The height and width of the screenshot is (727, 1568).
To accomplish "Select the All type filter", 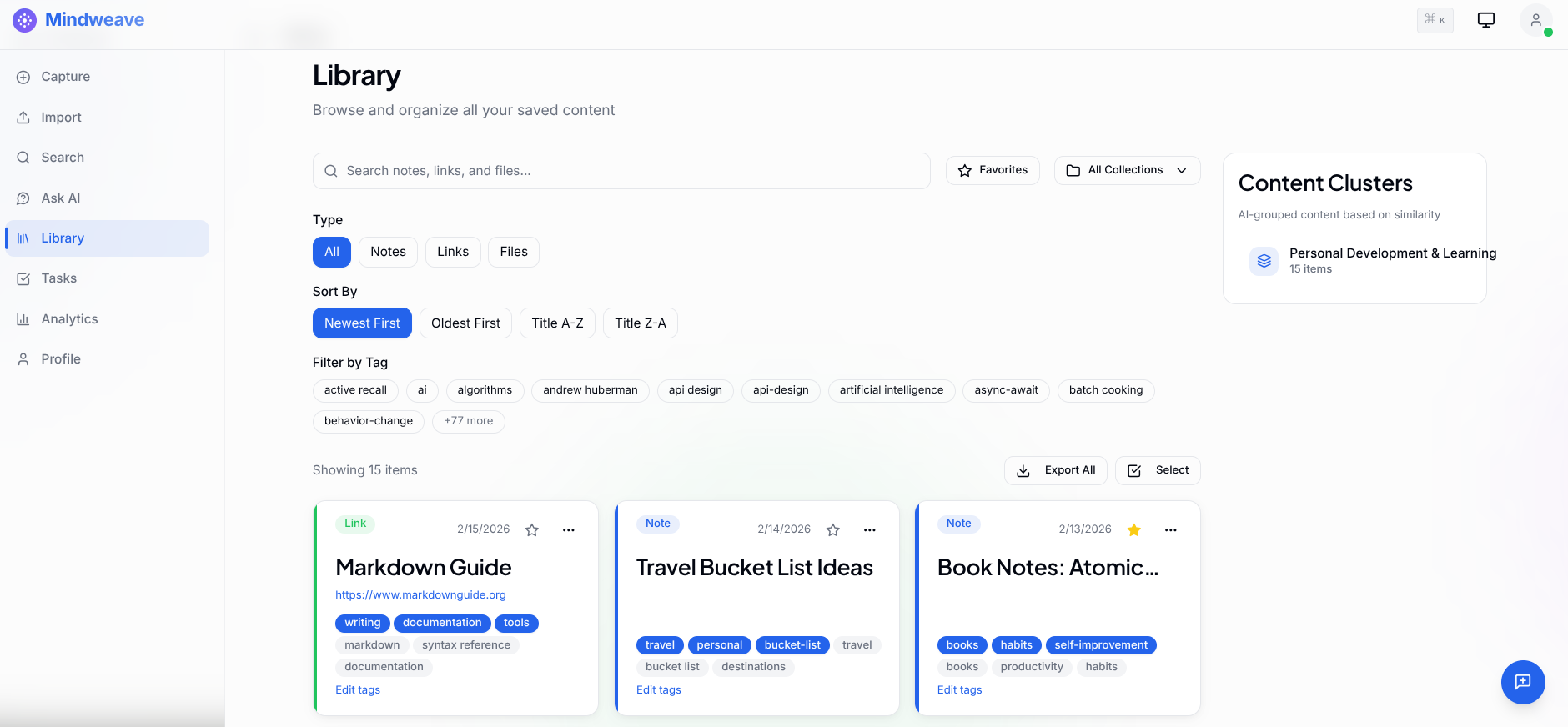I will click(x=331, y=252).
